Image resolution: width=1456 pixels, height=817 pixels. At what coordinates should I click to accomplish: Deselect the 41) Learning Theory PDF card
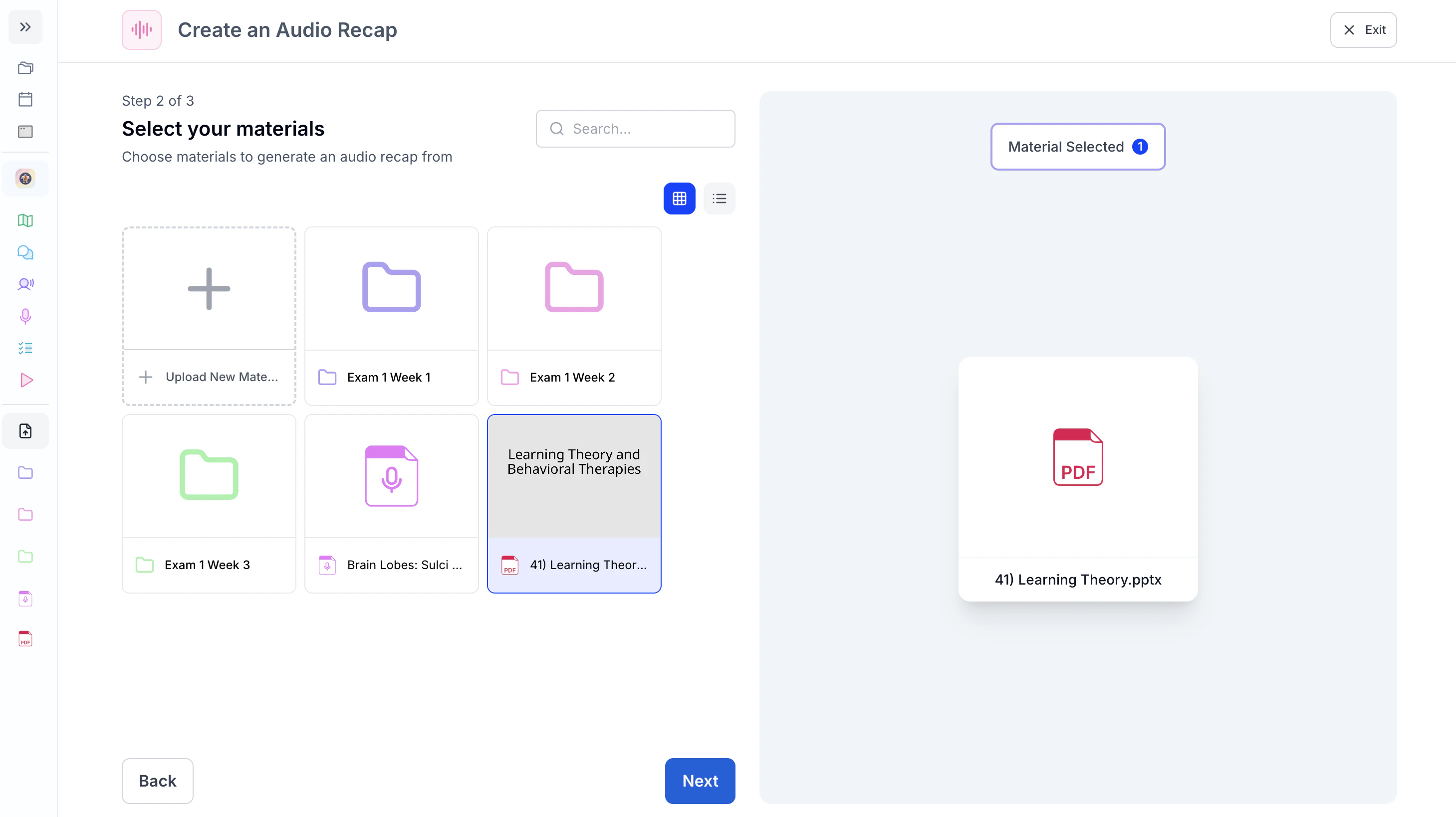tap(574, 503)
